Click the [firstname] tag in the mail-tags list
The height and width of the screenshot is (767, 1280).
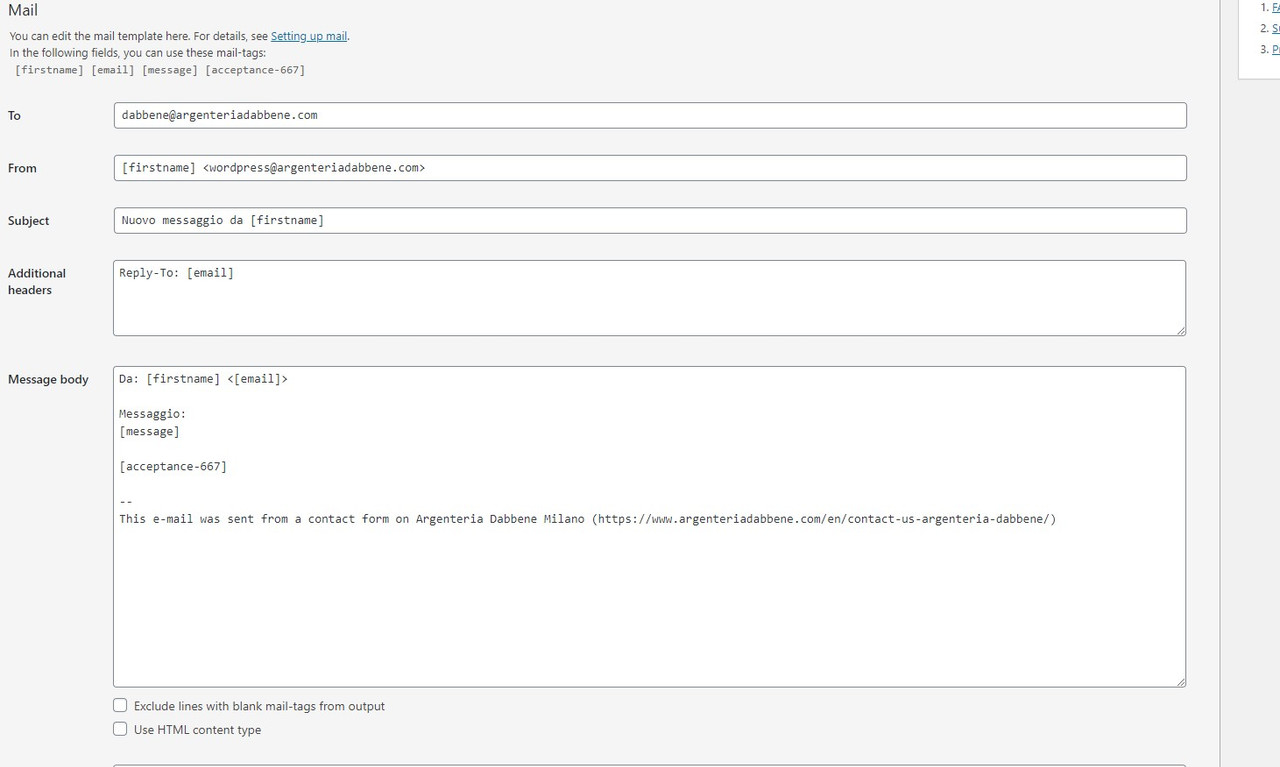[x=49, y=70]
